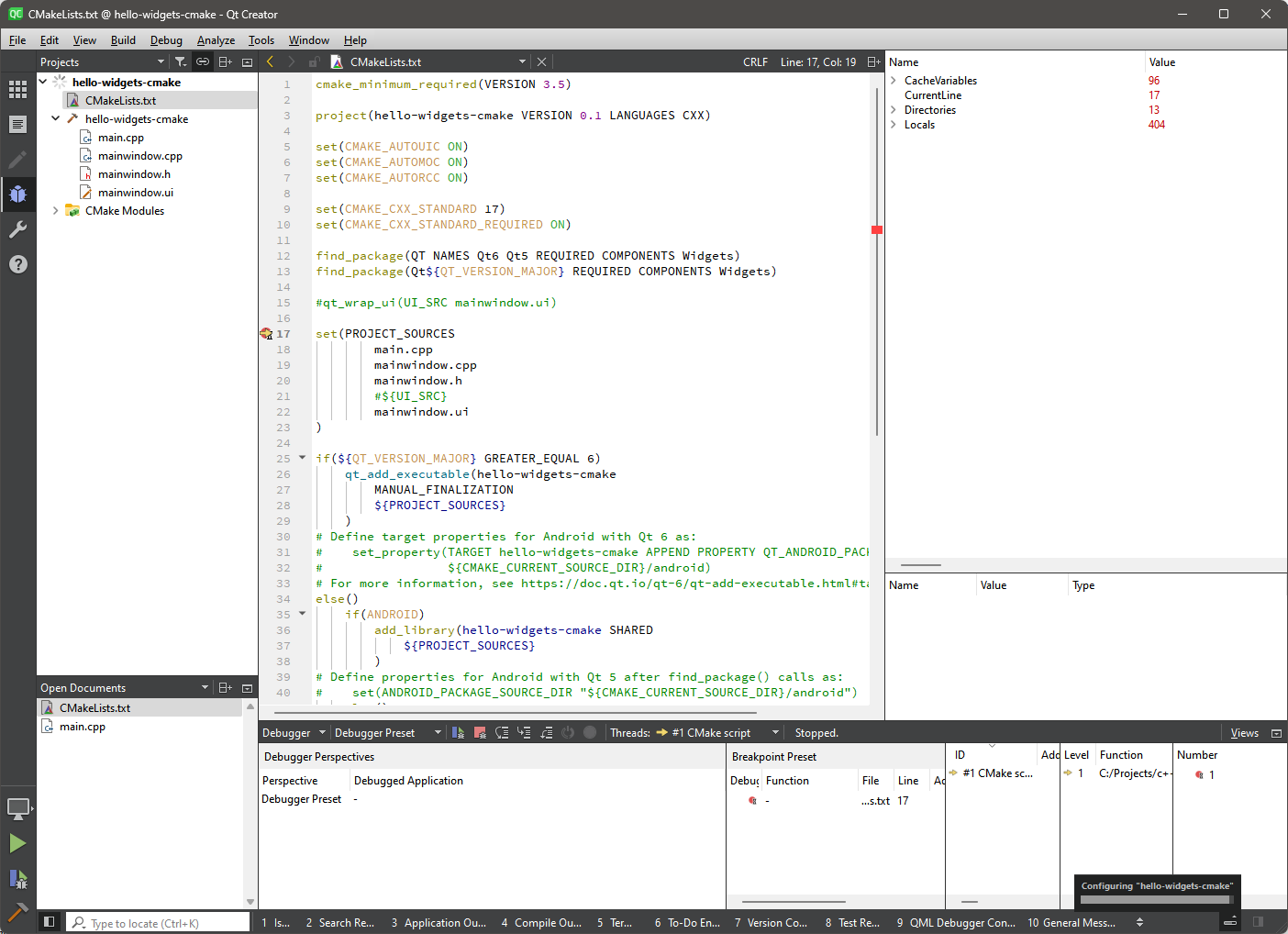Open the Debugger engine dropdown
The image size is (1288, 934).
point(294,732)
